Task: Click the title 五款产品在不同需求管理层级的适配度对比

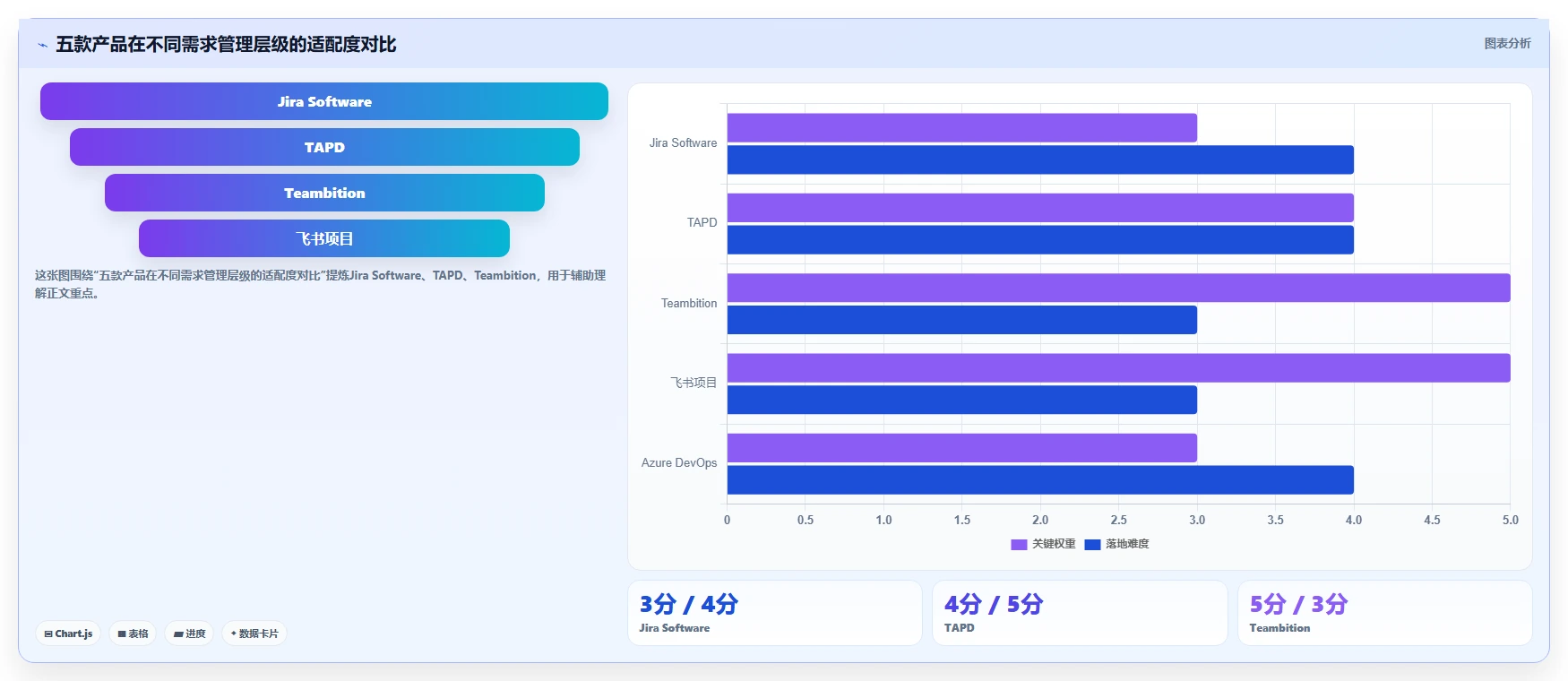Action: (226, 44)
